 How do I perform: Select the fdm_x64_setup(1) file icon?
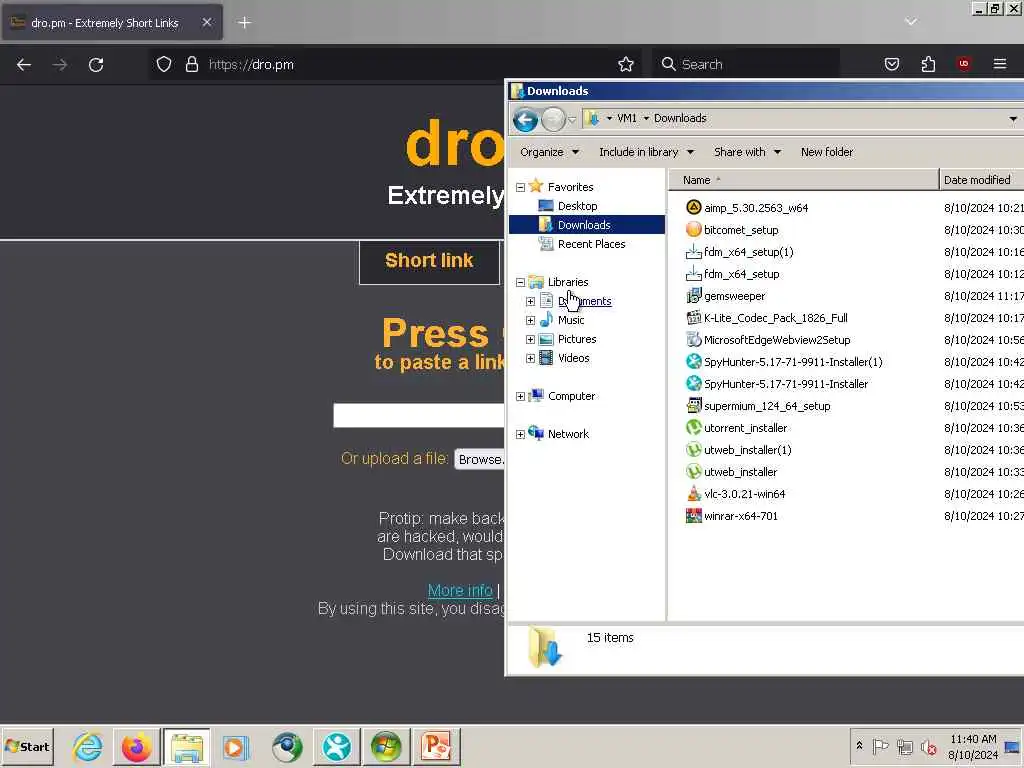(x=694, y=251)
